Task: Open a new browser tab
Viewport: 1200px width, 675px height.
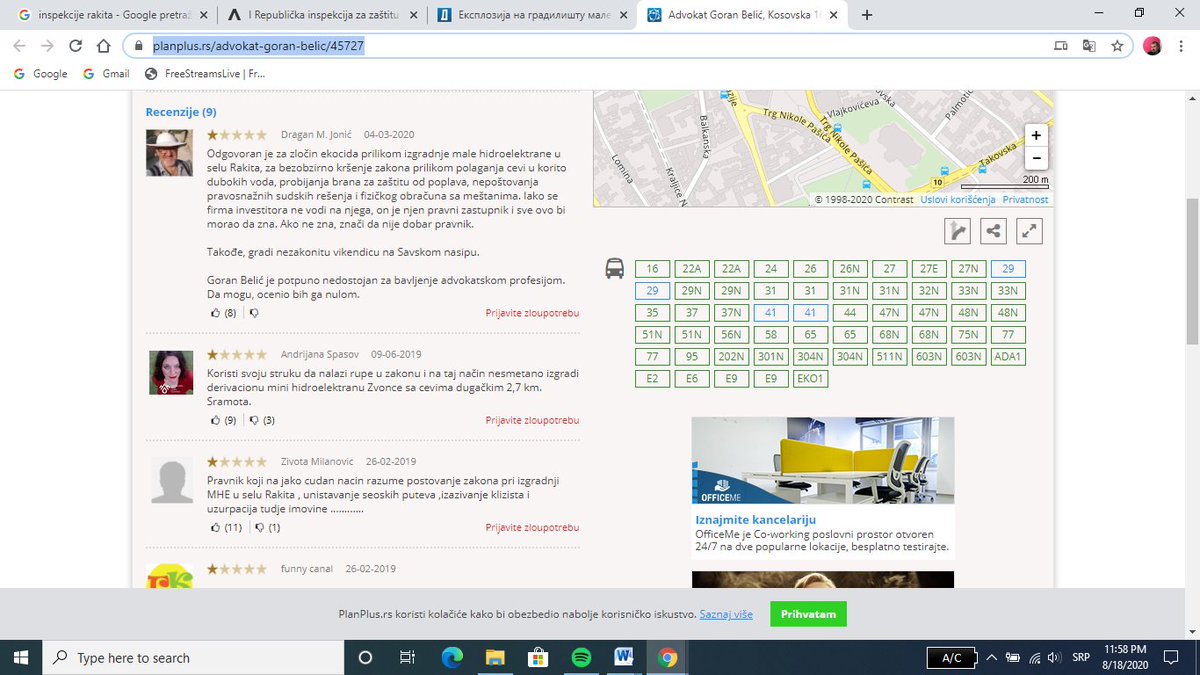Action: (x=866, y=15)
